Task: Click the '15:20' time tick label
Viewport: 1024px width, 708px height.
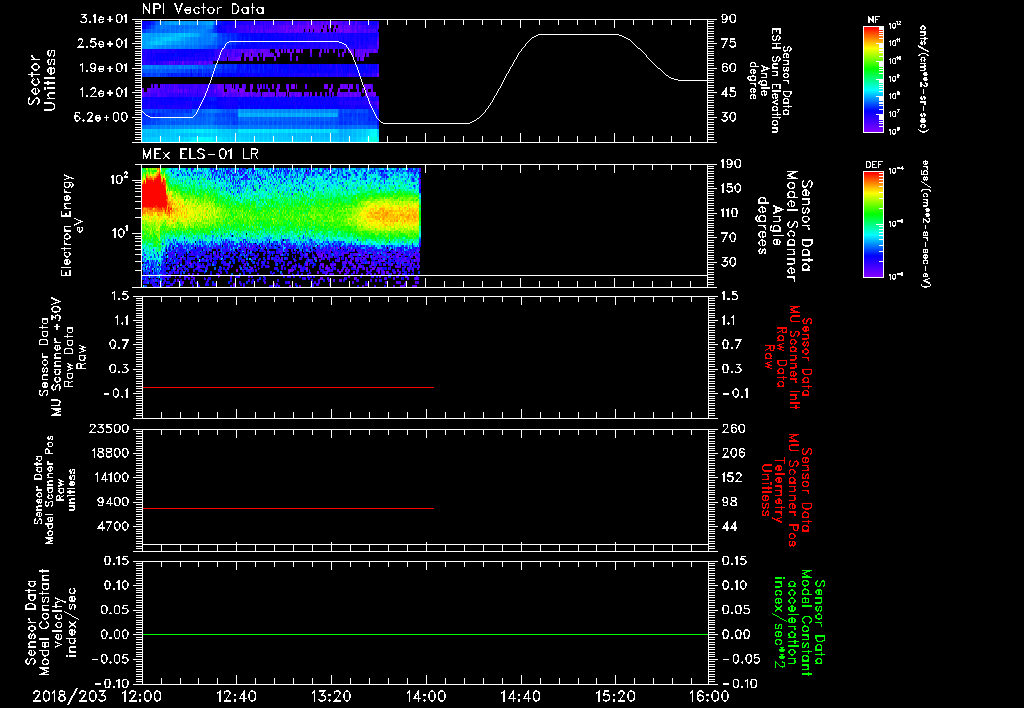Action: tap(615, 696)
